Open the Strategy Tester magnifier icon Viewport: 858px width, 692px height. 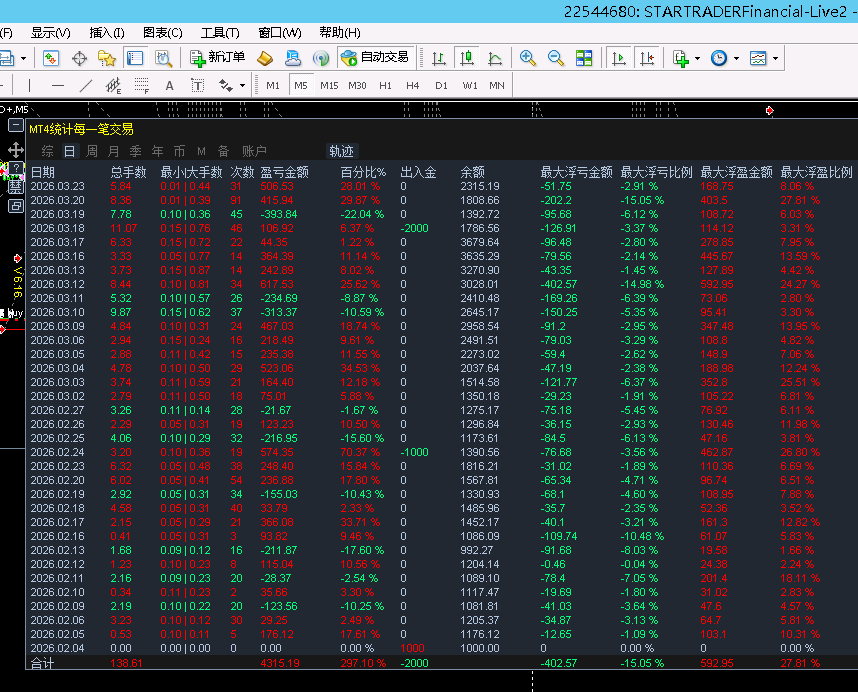[163, 58]
